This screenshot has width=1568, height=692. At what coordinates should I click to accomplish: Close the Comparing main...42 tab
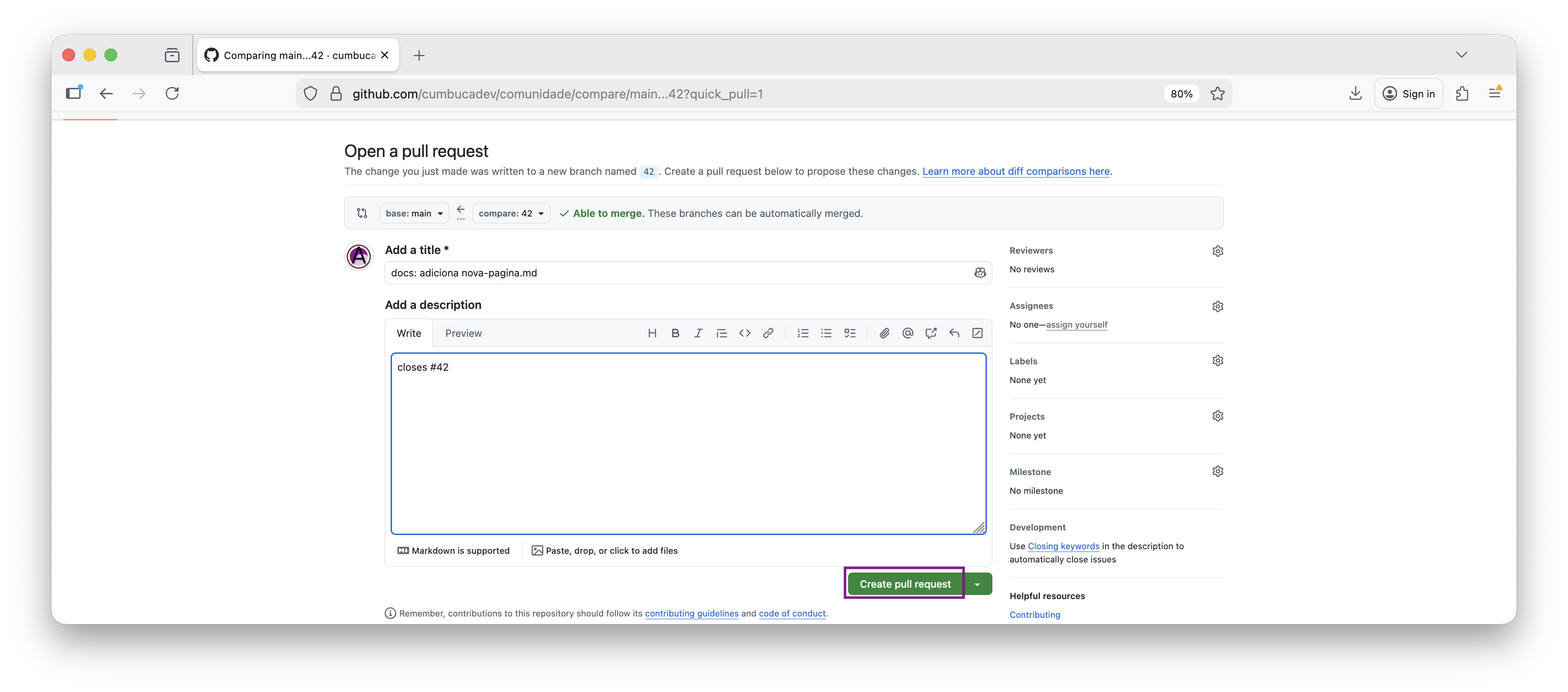point(385,55)
